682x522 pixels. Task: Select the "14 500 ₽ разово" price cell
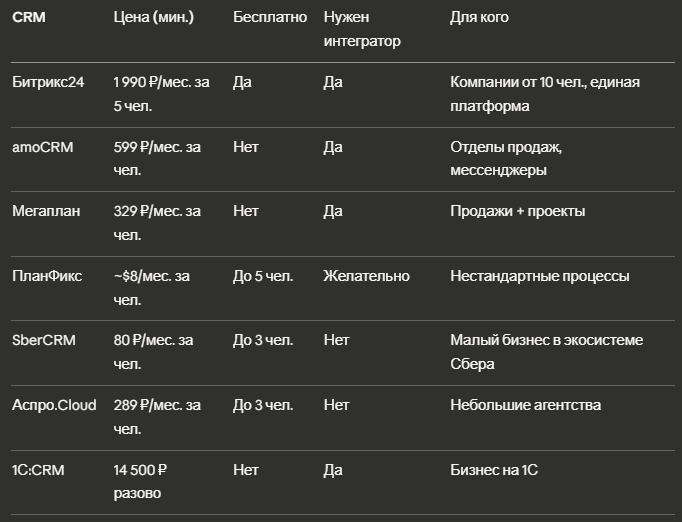[x=141, y=481]
